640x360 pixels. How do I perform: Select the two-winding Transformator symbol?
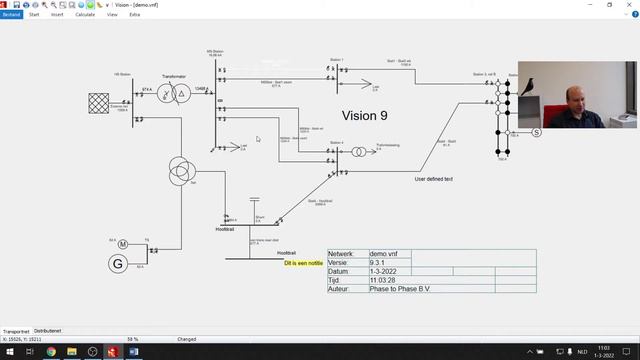click(x=174, y=93)
